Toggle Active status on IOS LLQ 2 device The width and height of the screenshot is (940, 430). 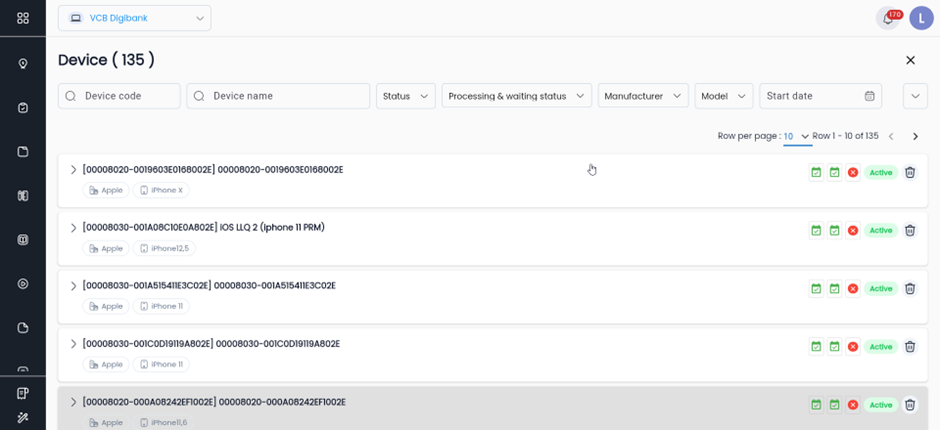(x=880, y=230)
